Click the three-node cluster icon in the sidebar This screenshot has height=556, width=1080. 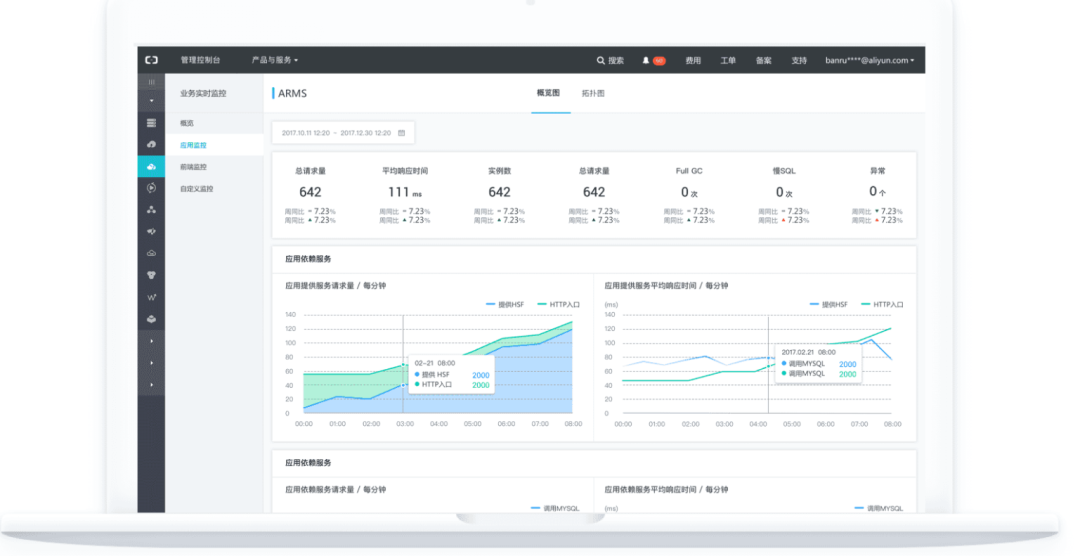click(x=152, y=209)
